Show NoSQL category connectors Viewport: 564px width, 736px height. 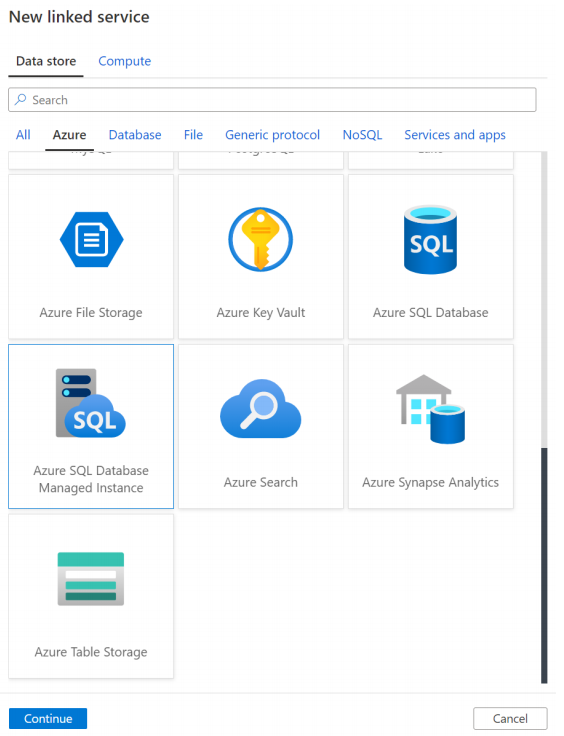(362, 135)
